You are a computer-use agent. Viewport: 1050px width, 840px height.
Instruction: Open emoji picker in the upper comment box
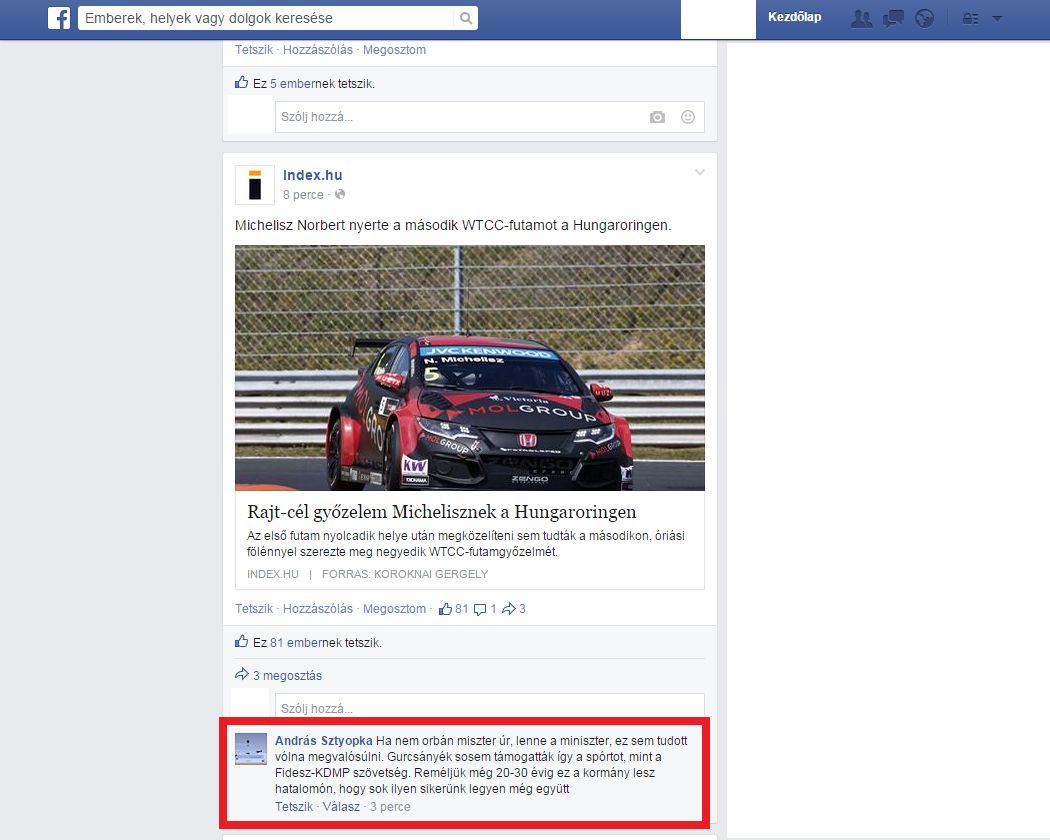point(688,117)
